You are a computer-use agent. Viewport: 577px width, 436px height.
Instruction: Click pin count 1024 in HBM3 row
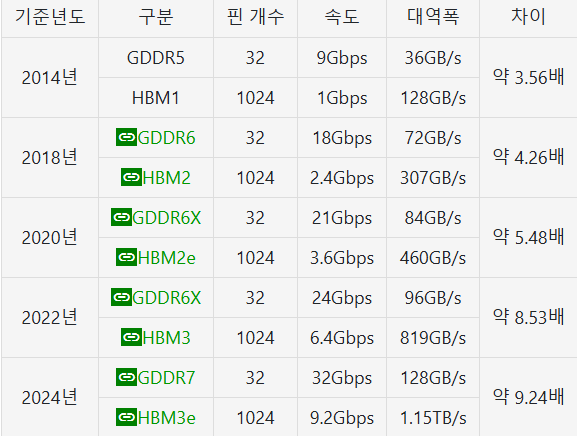tap(255, 337)
